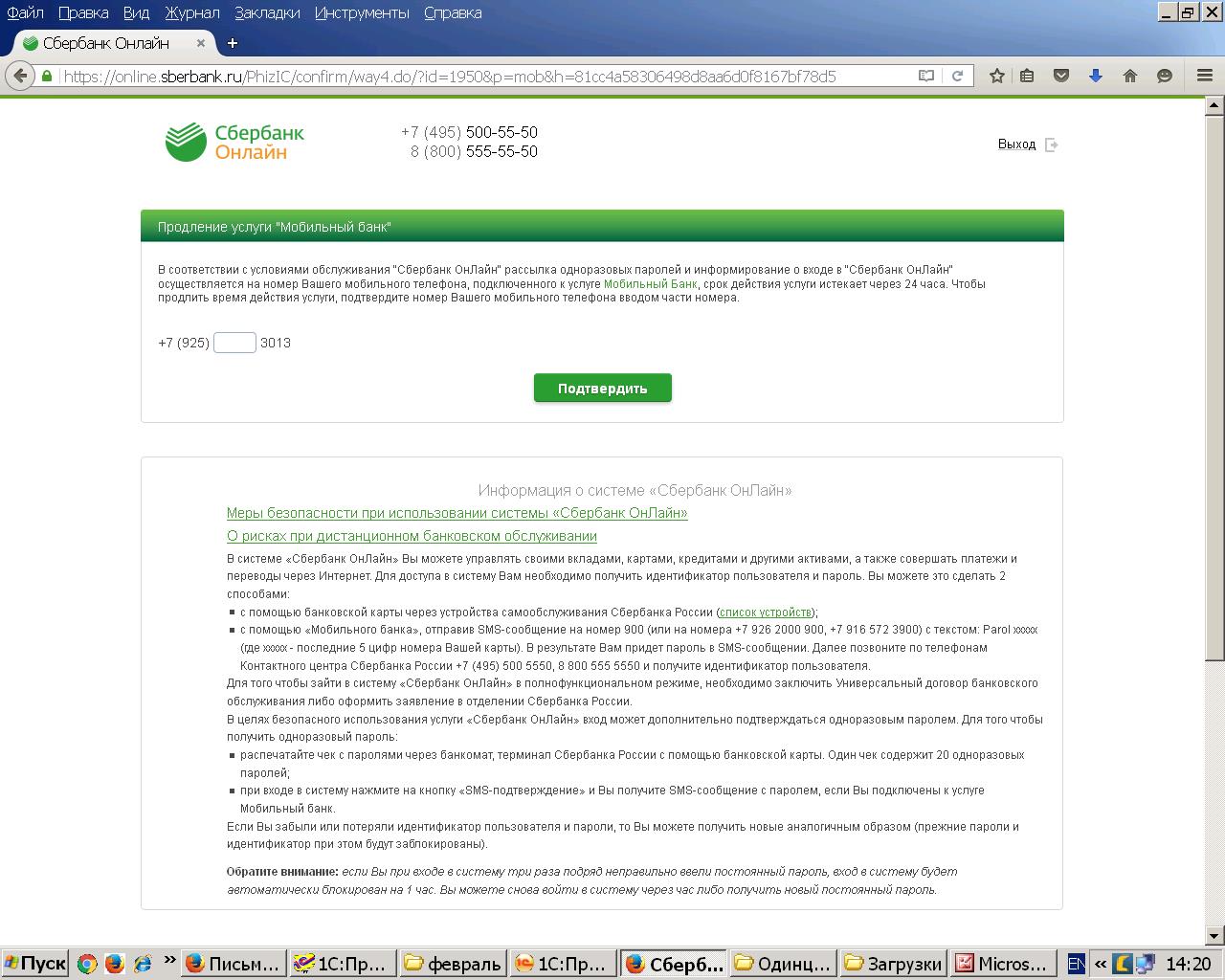1225x980 pixels.
Task: Open the Правка menu
Action: [83, 12]
